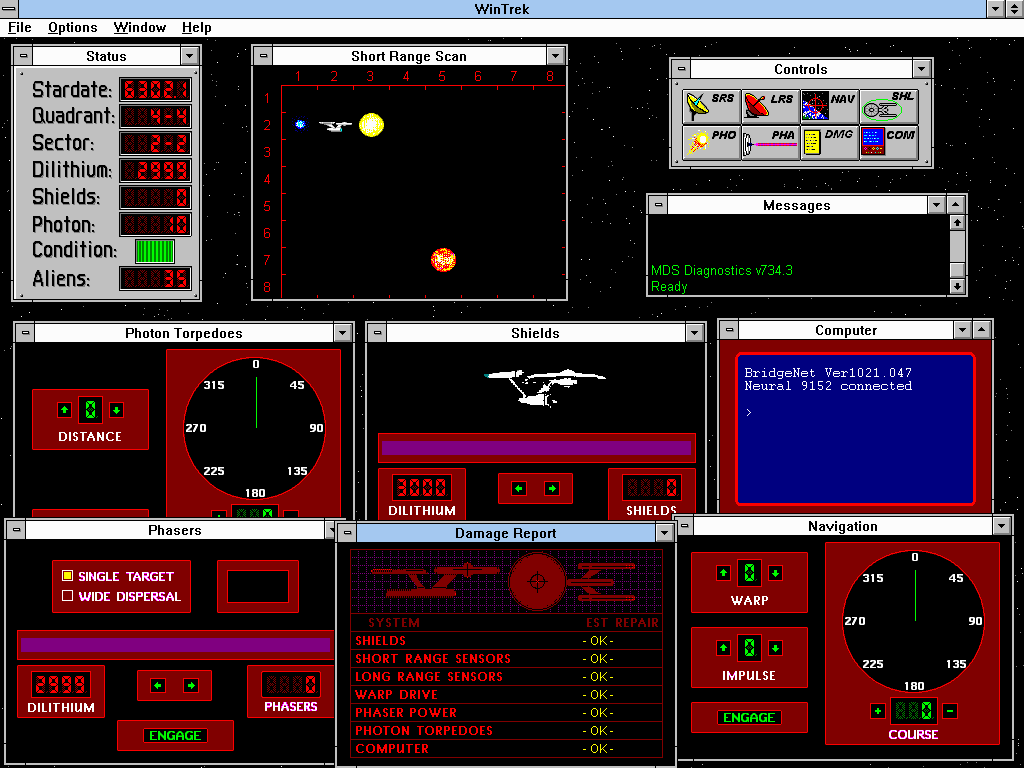Screen dimensions: 1024x768
Task: Click the blue starbase in scan
Action: coord(300,124)
